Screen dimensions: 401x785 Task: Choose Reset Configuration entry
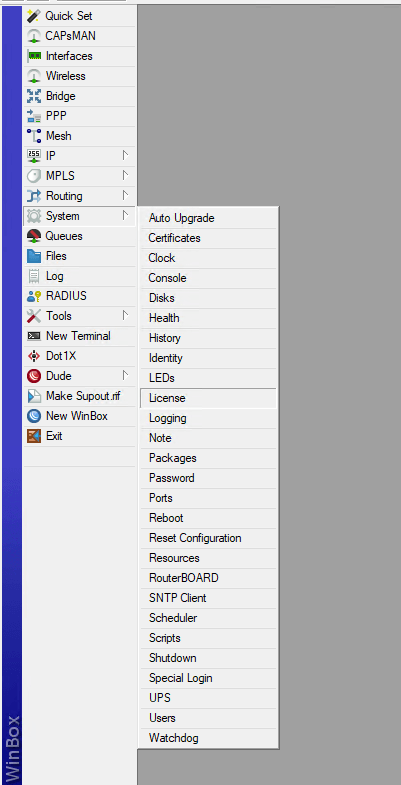208,539
